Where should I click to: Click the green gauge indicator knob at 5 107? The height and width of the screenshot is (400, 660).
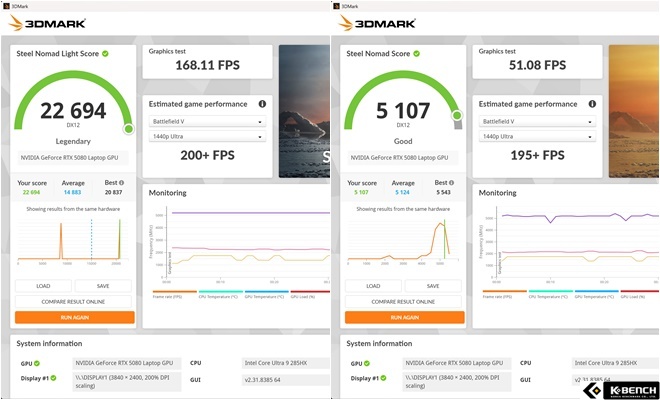(457, 115)
